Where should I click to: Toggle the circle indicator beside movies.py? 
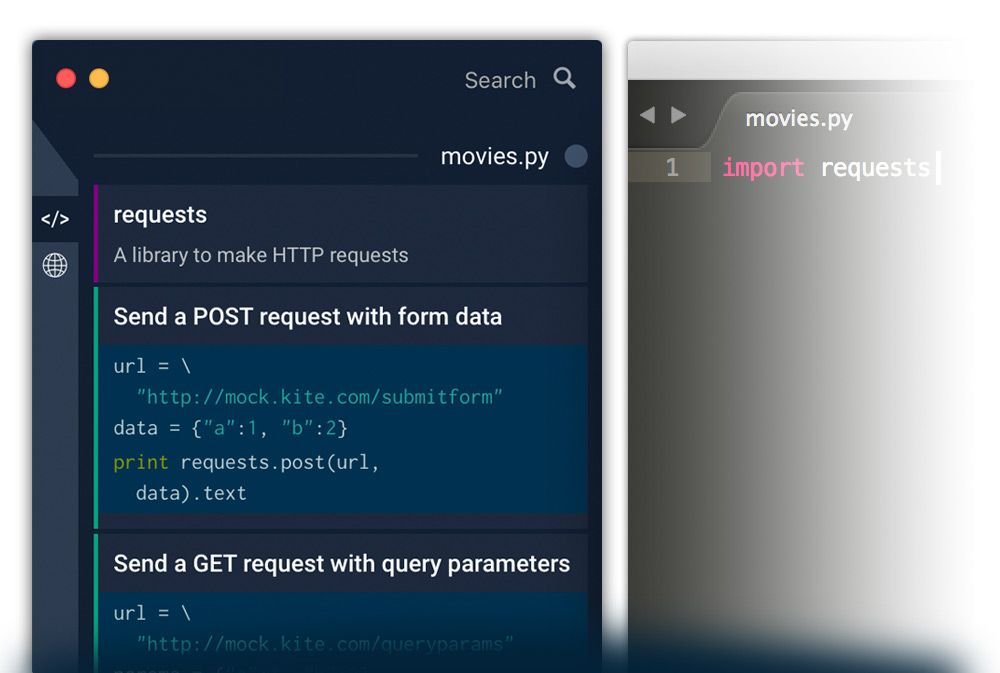[x=576, y=157]
